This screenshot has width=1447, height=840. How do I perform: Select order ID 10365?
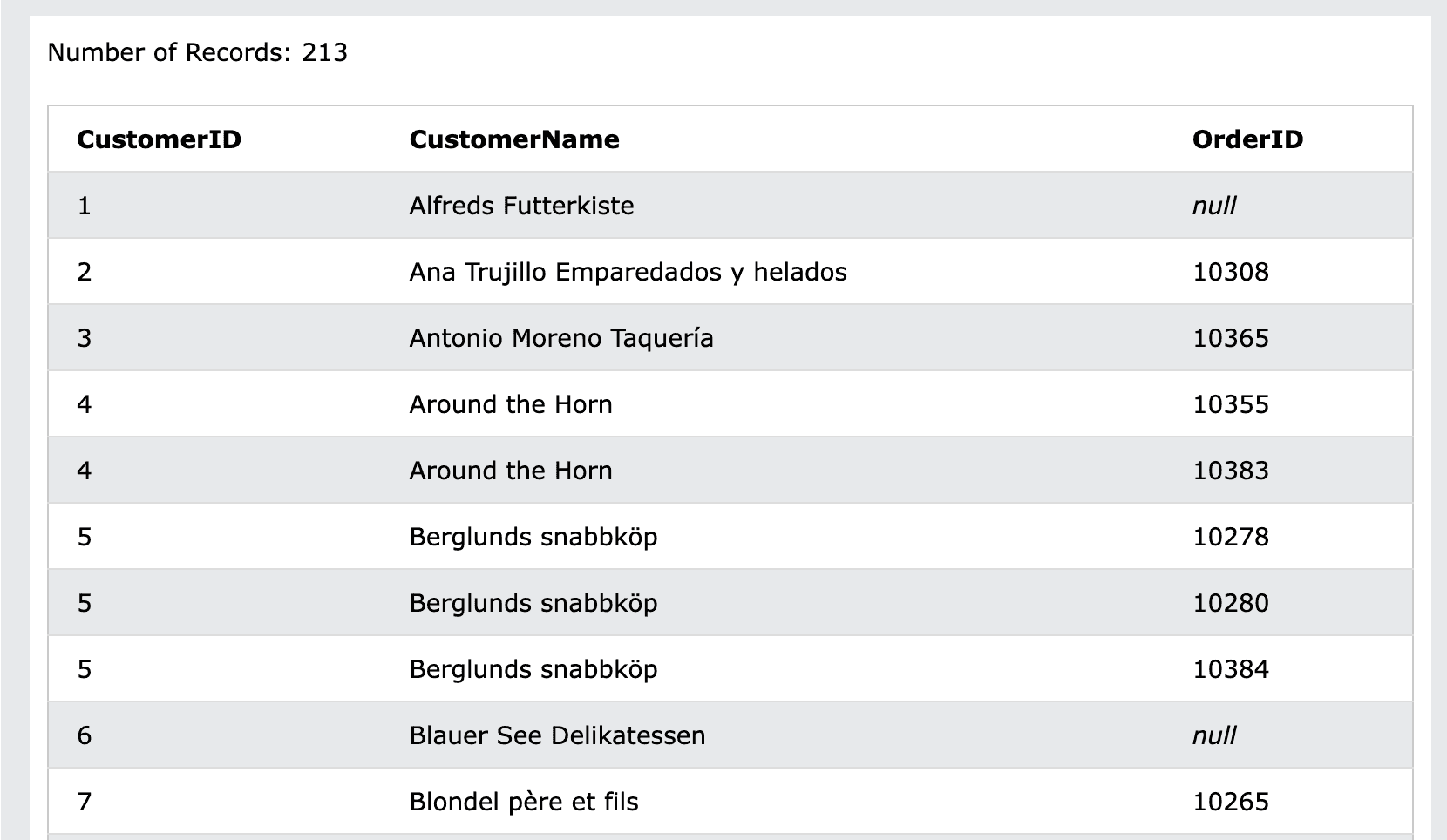[1230, 338]
